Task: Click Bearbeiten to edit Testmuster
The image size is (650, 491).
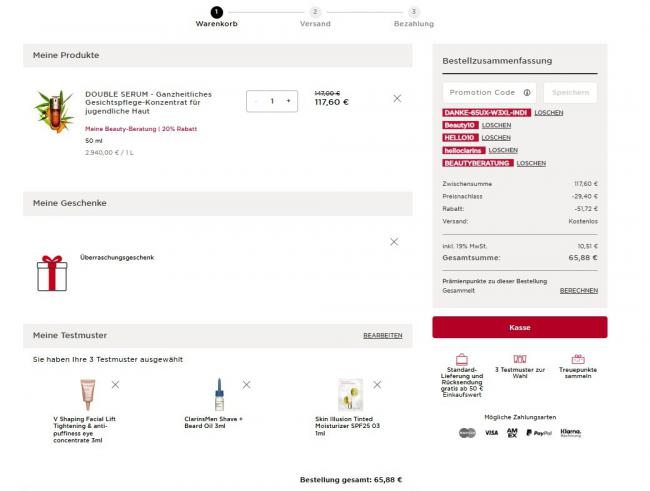Action: [382, 335]
